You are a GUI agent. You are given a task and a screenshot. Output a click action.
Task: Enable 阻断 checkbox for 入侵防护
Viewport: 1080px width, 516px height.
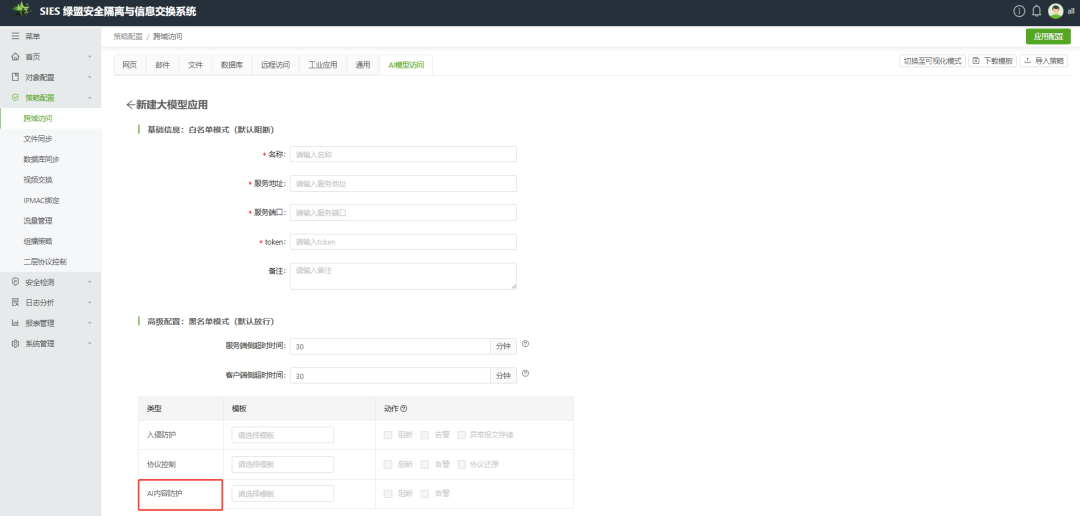(x=388, y=435)
